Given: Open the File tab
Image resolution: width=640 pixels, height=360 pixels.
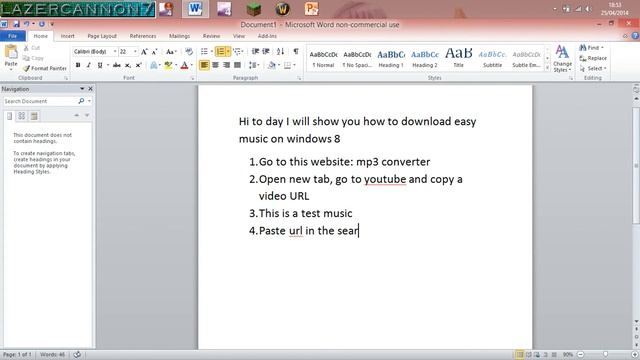Looking at the screenshot, I should pyautogui.click(x=13, y=36).
